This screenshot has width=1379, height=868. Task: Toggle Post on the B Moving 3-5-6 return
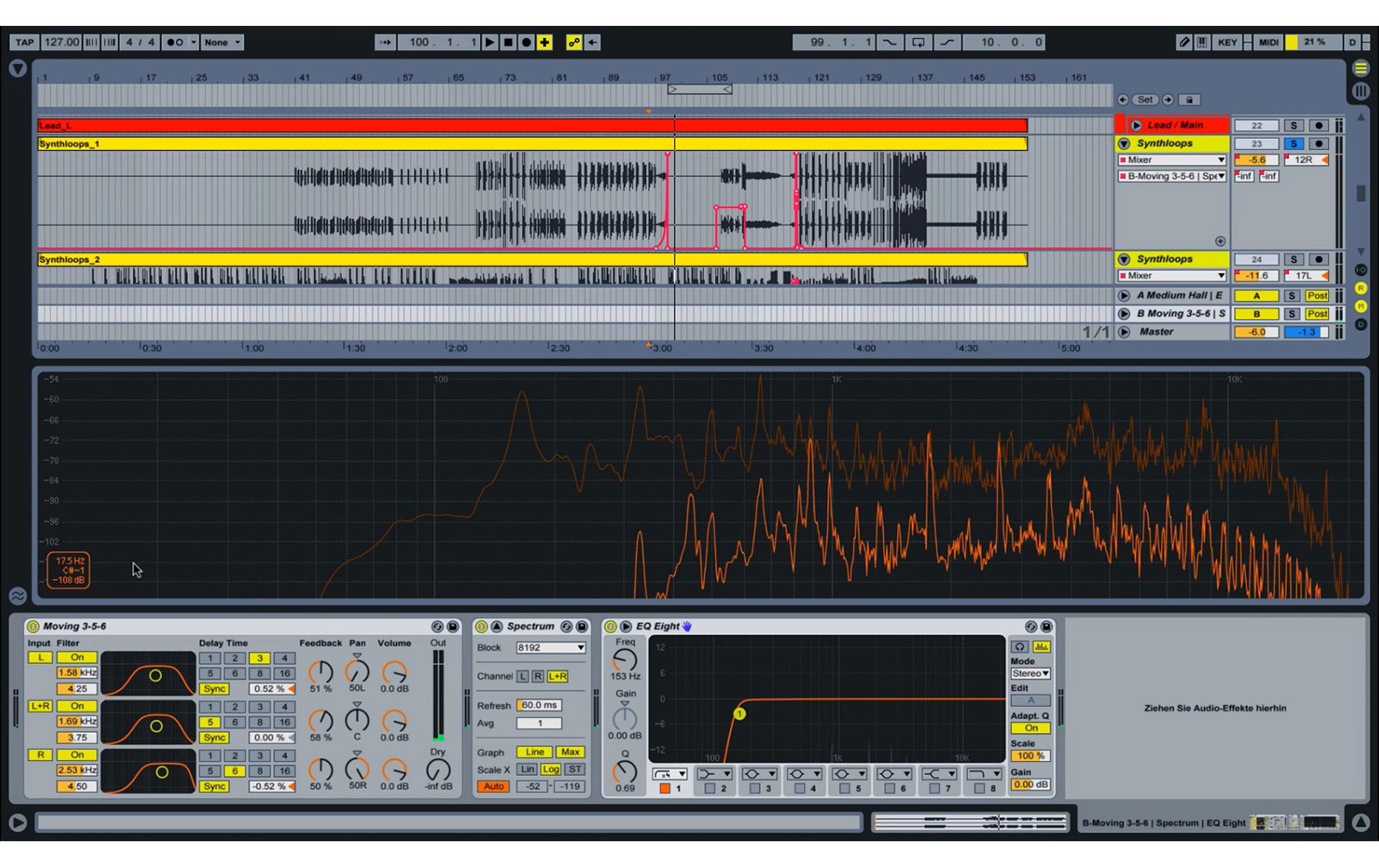click(x=1317, y=314)
